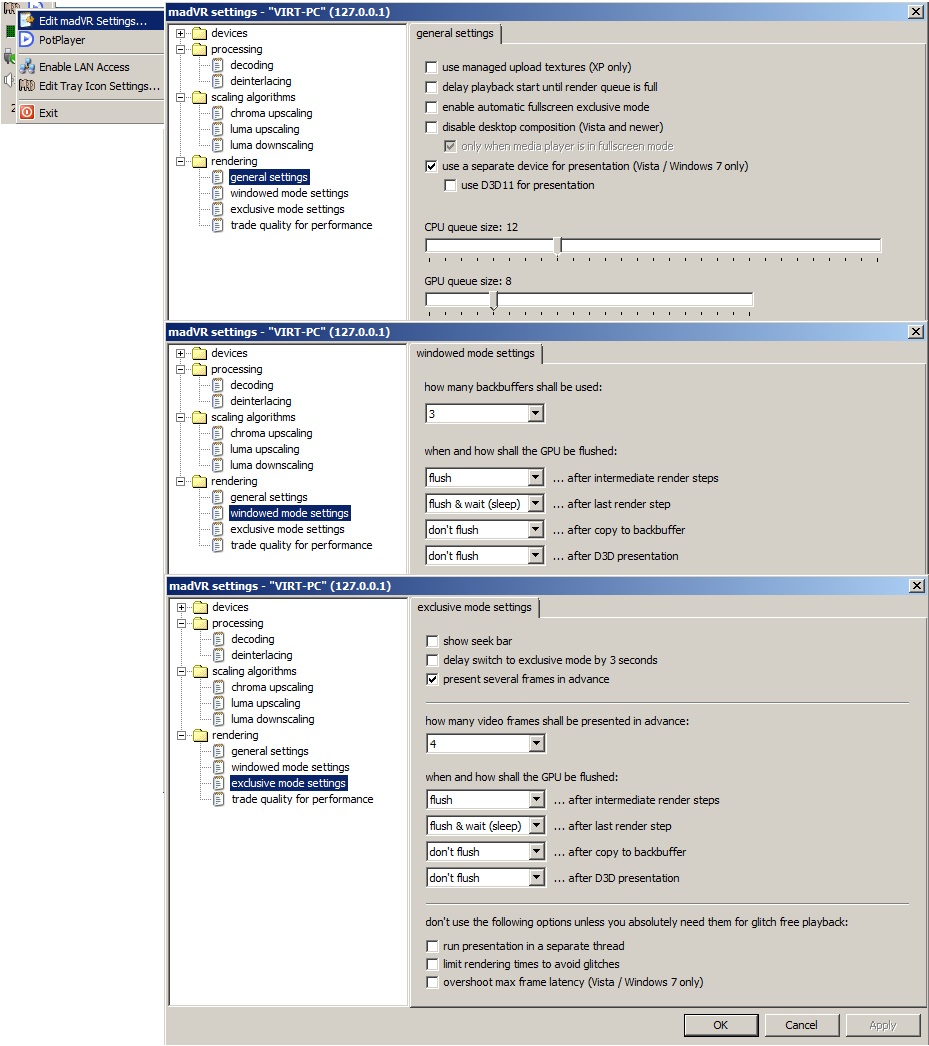Click the red Exit icon in tray menu
The height and width of the screenshot is (1046, 929).
[x=27, y=112]
